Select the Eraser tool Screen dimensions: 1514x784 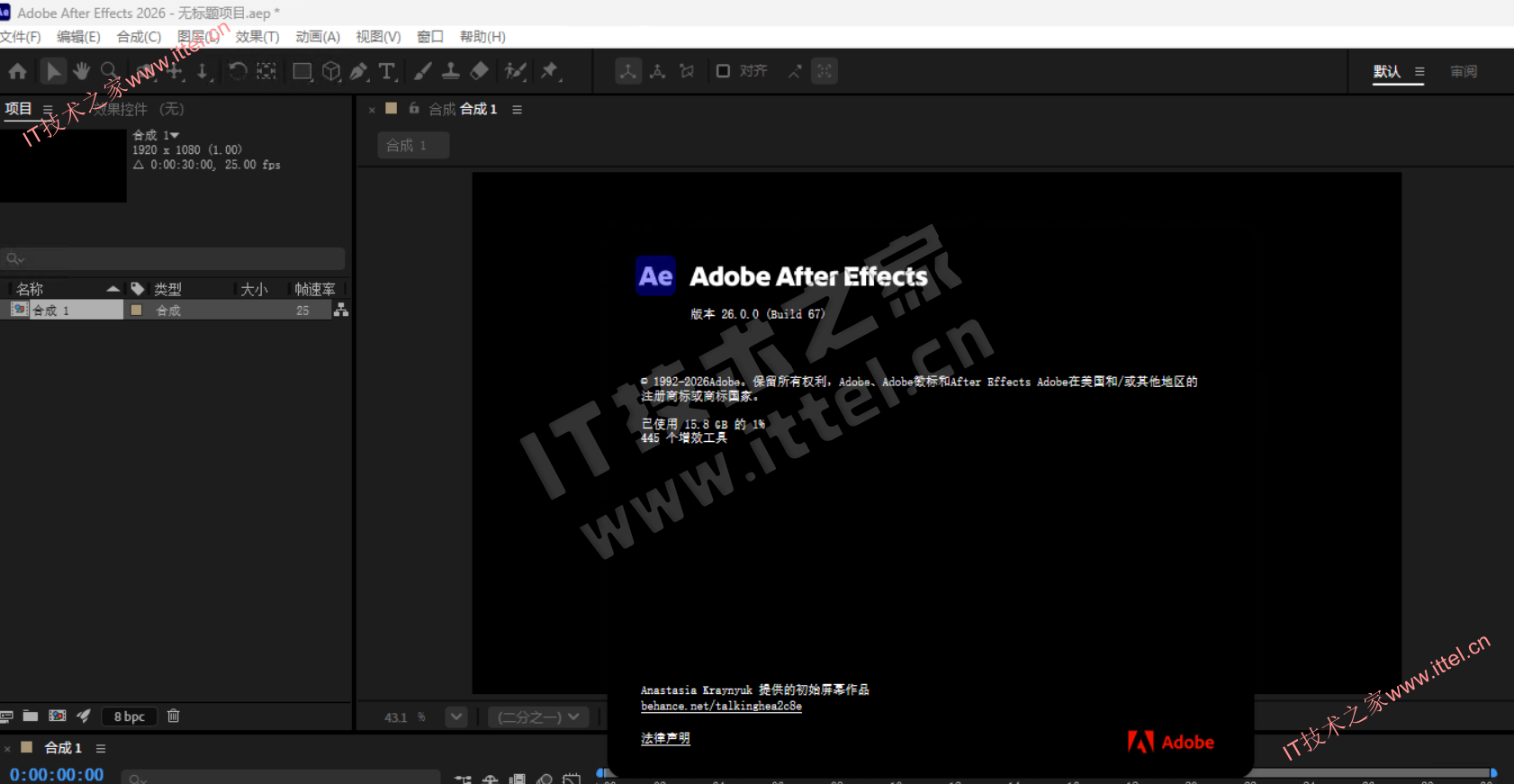pyautogui.click(x=480, y=71)
